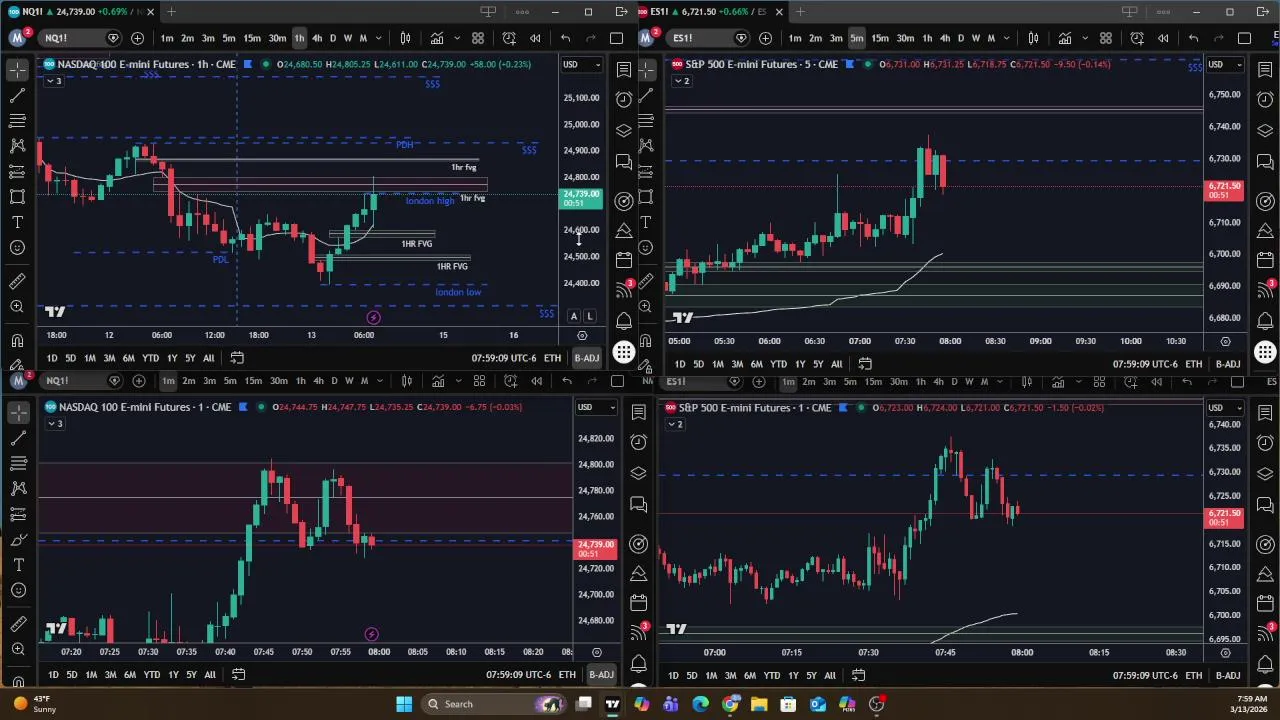Start bar replay in the NQ1! 1h toolbar
The image size is (1280, 720).
(535, 38)
